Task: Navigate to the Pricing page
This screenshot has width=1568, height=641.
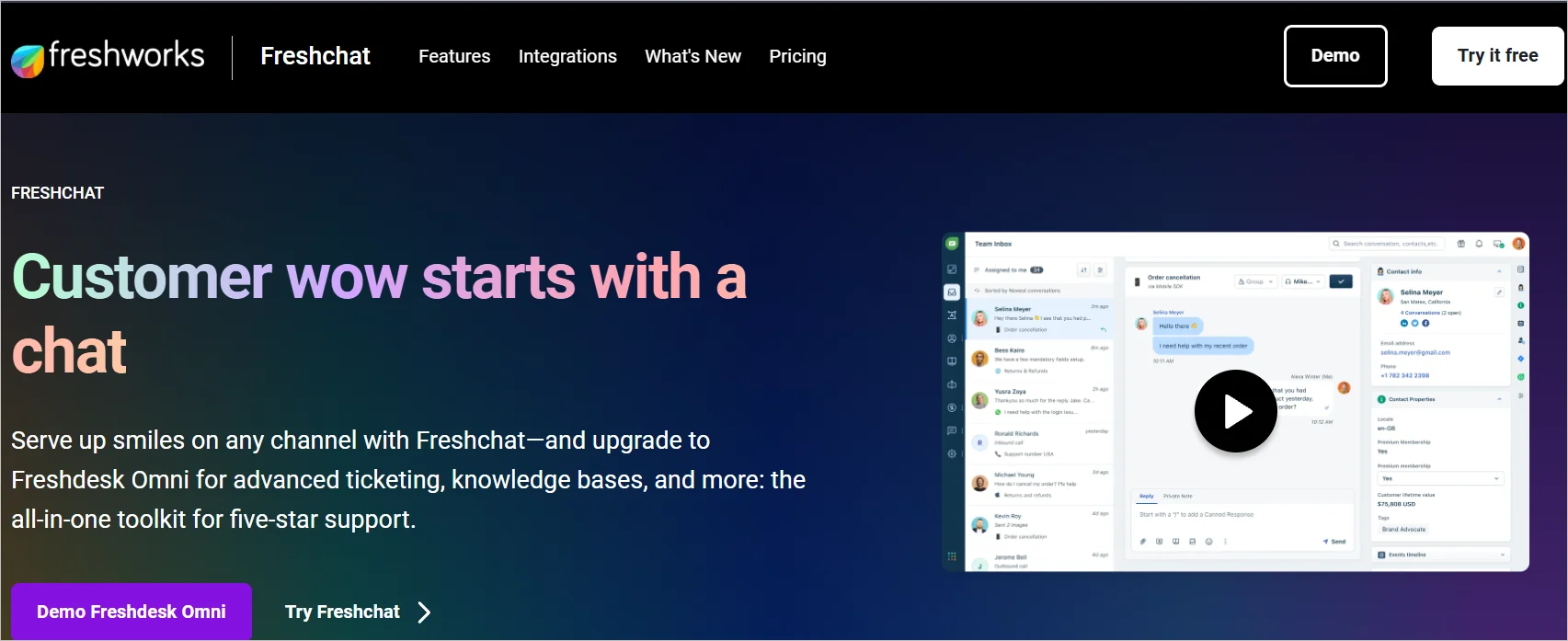Action: click(x=797, y=56)
